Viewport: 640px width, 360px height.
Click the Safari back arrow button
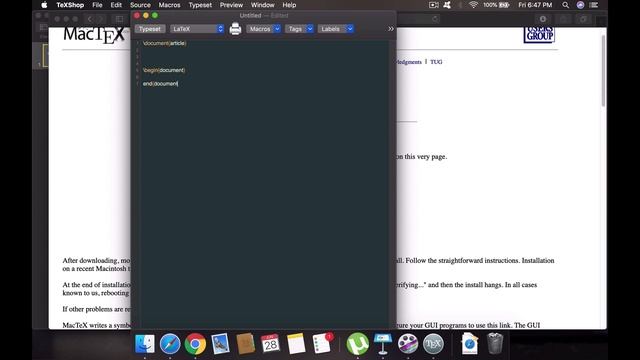[90, 19]
